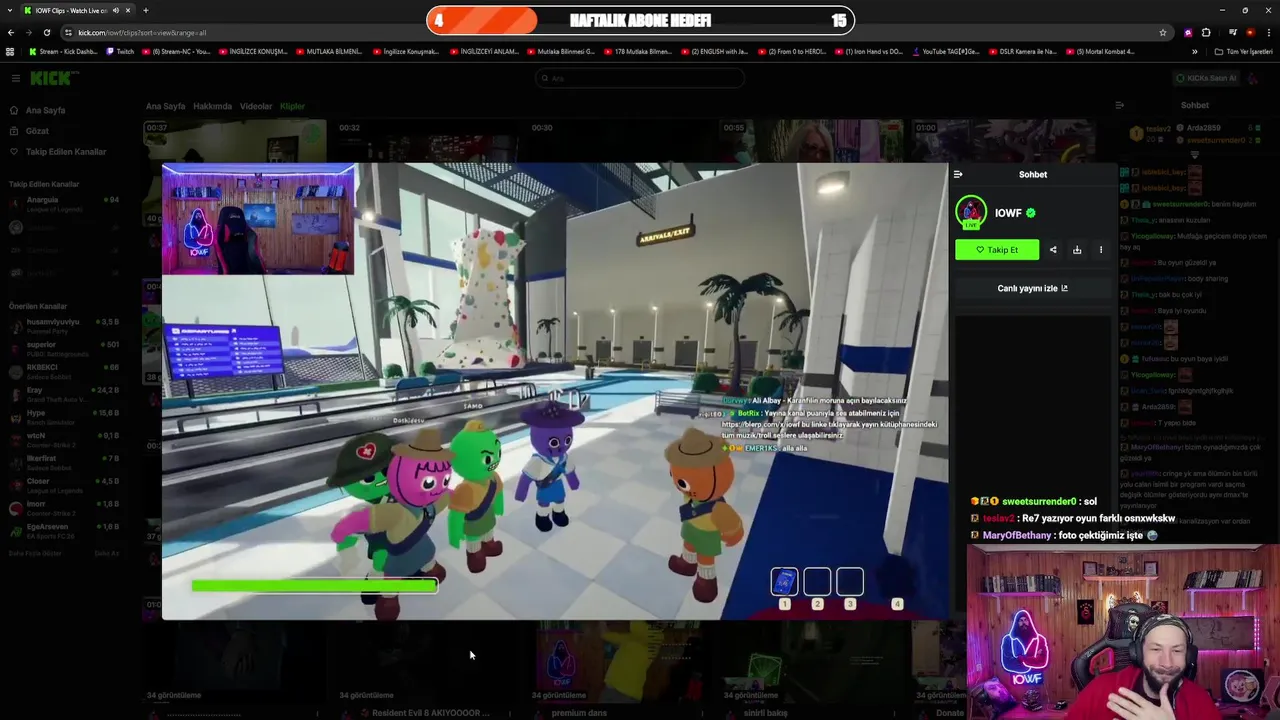Open the DSLR Kamera ile bookmark

(x=1023, y=52)
